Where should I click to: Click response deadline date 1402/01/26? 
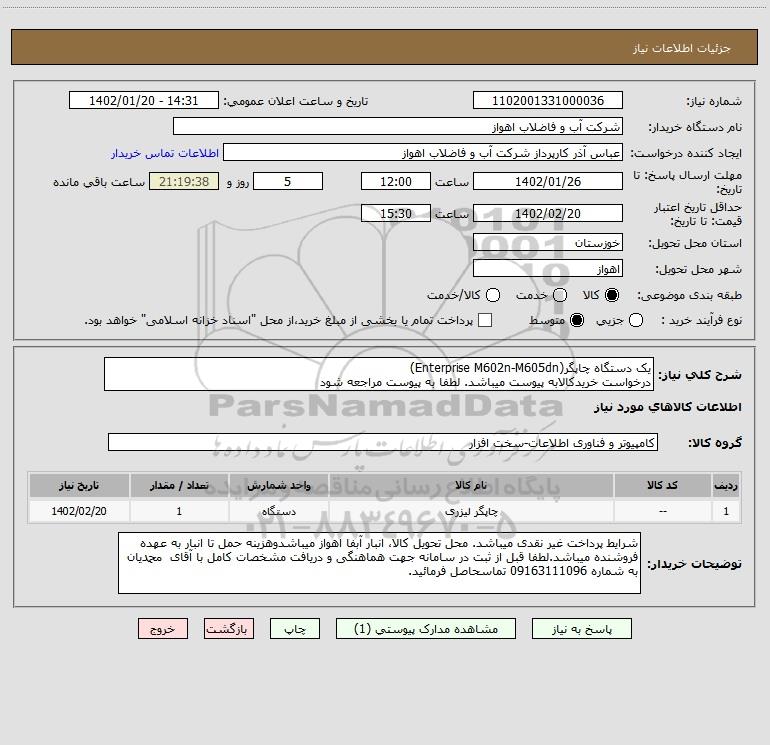tap(548, 181)
